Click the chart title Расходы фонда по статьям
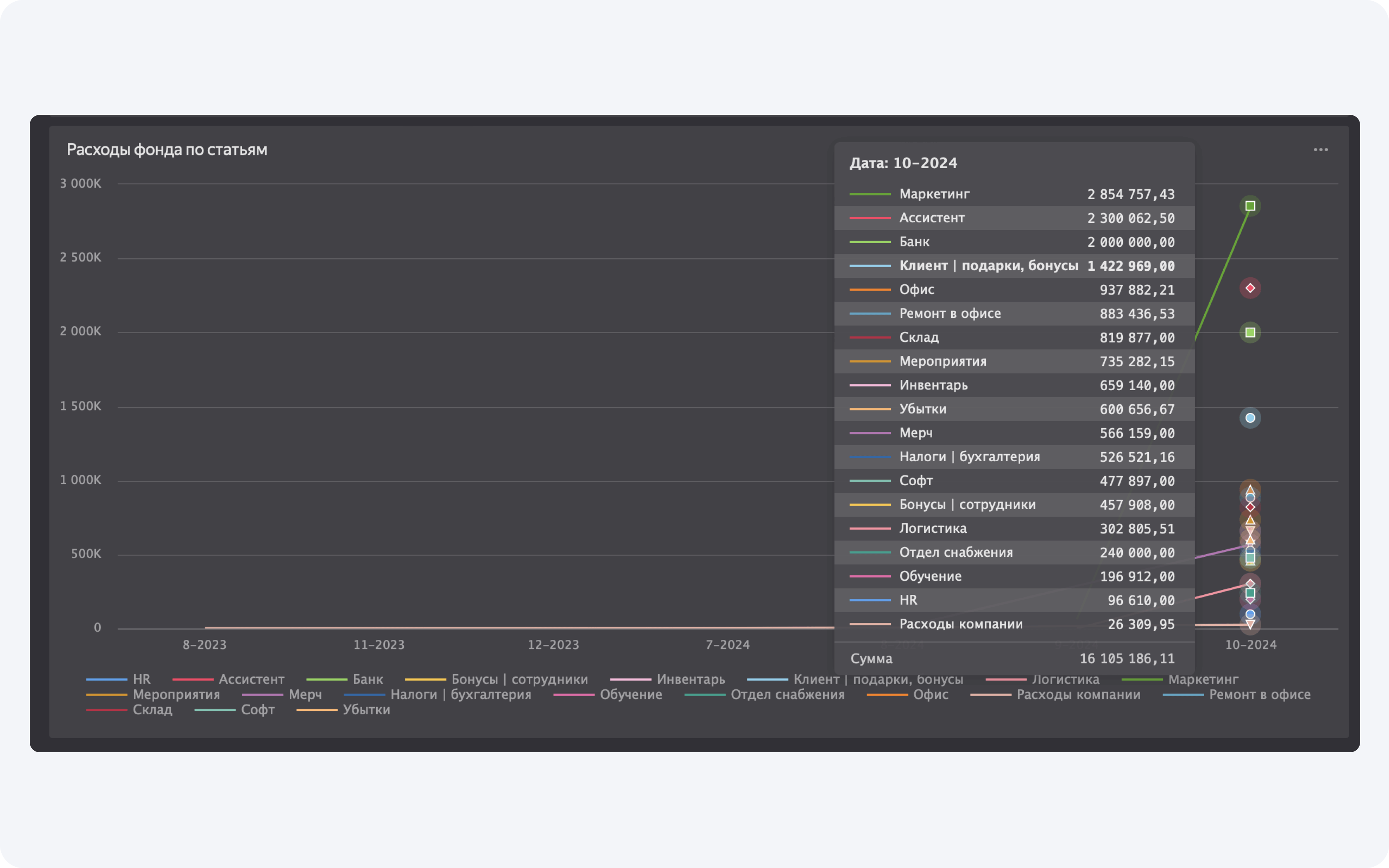Screen dimensions: 1389x868 tap(167, 150)
